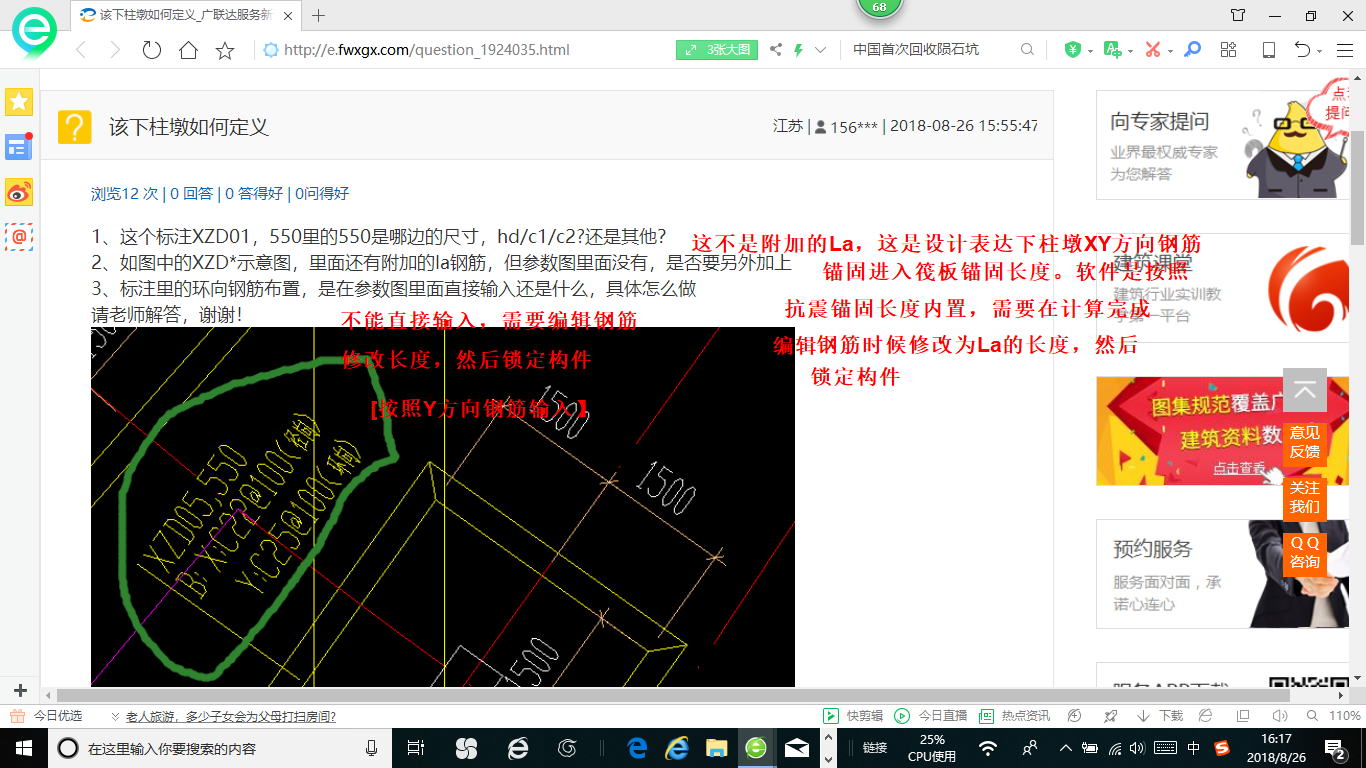Click the back-to-top arrow button
This screenshot has width=1366, height=768.
(x=1304, y=390)
